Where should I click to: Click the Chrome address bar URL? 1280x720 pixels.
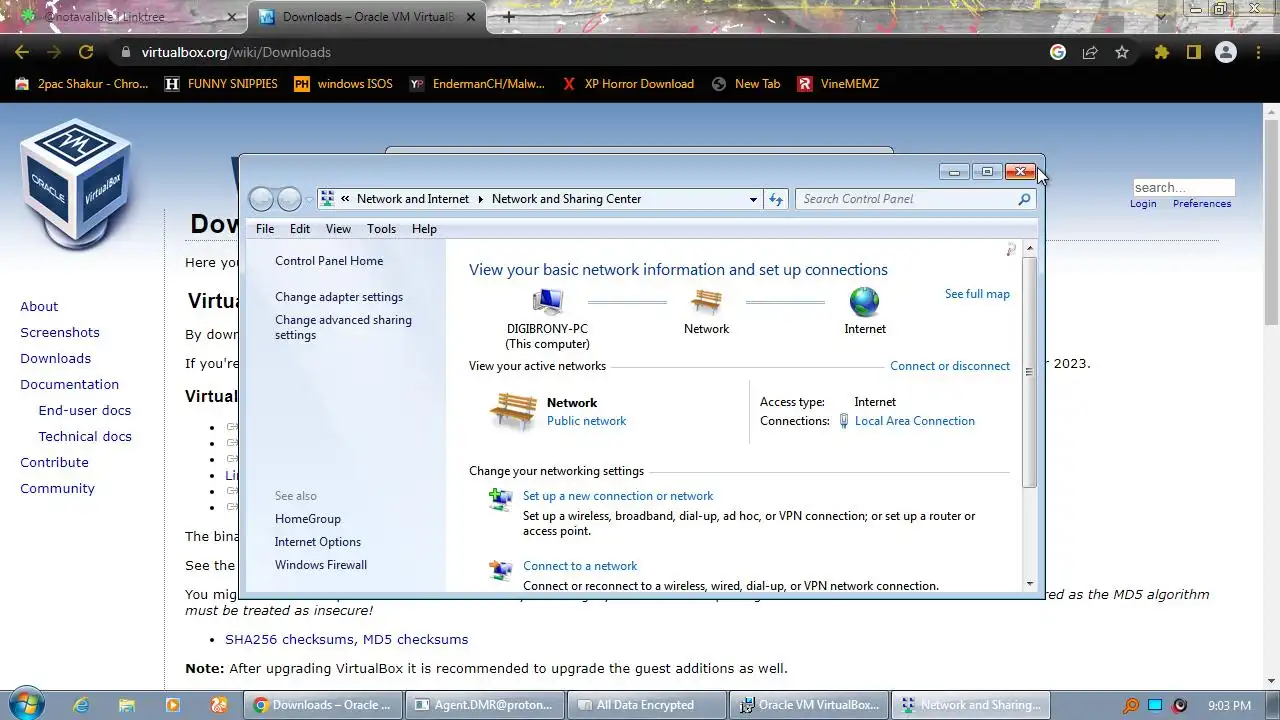coord(236,52)
